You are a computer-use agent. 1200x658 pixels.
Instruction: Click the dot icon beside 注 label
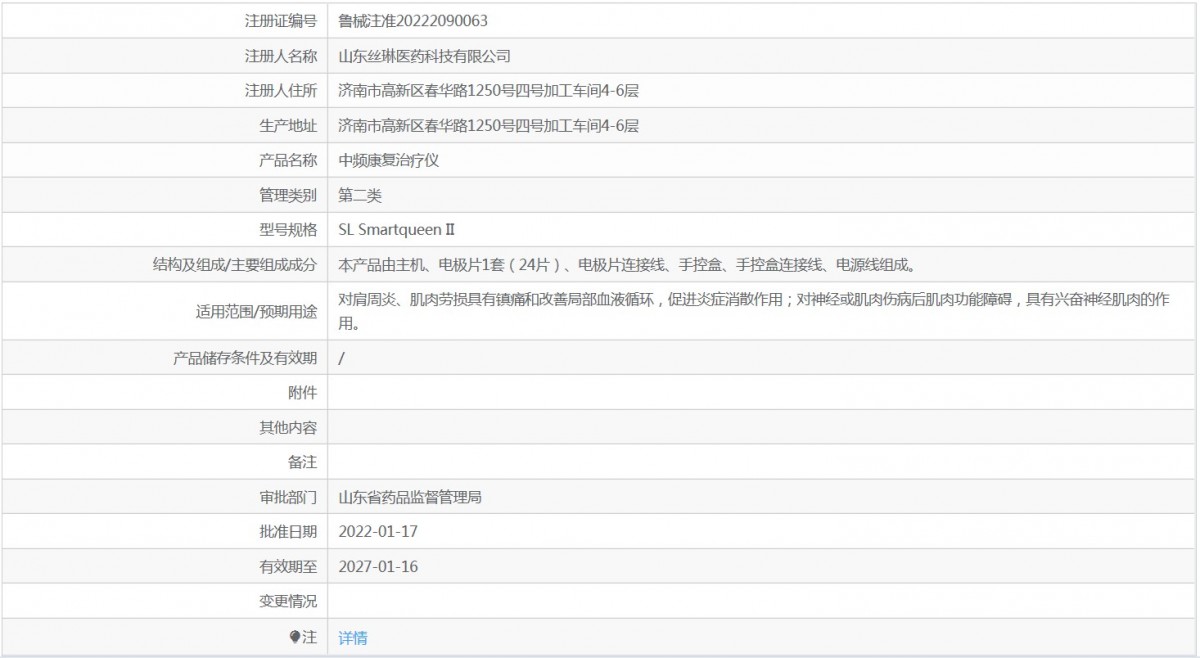pos(295,636)
